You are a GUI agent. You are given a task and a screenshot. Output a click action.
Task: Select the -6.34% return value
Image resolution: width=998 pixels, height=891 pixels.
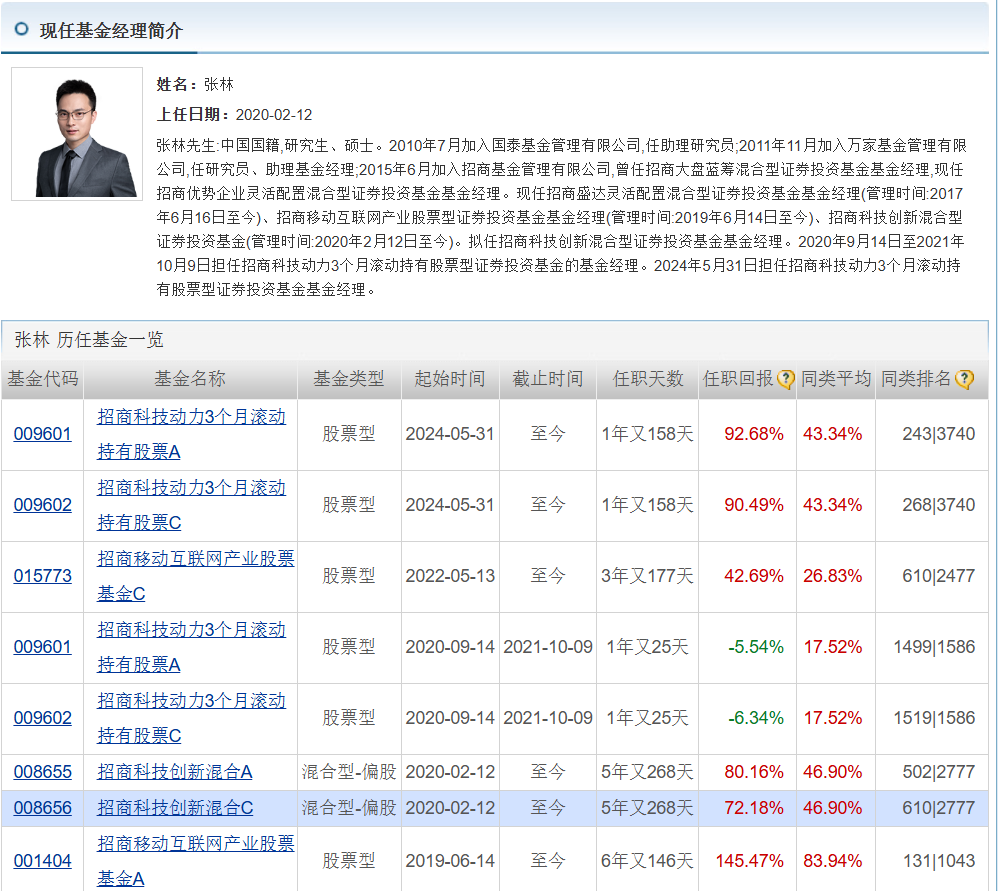tap(756, 719)
